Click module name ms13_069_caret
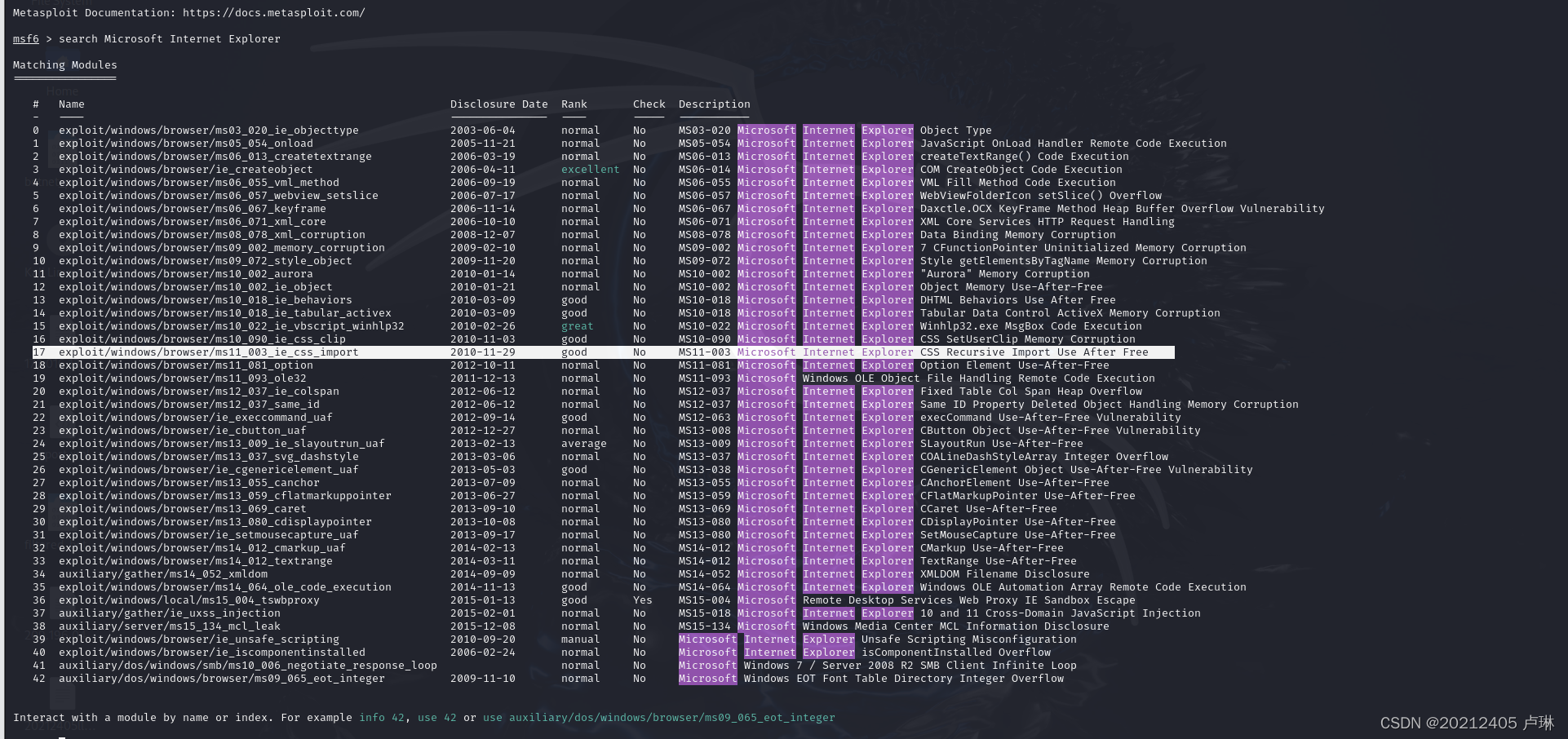 (x=183, y=509)
